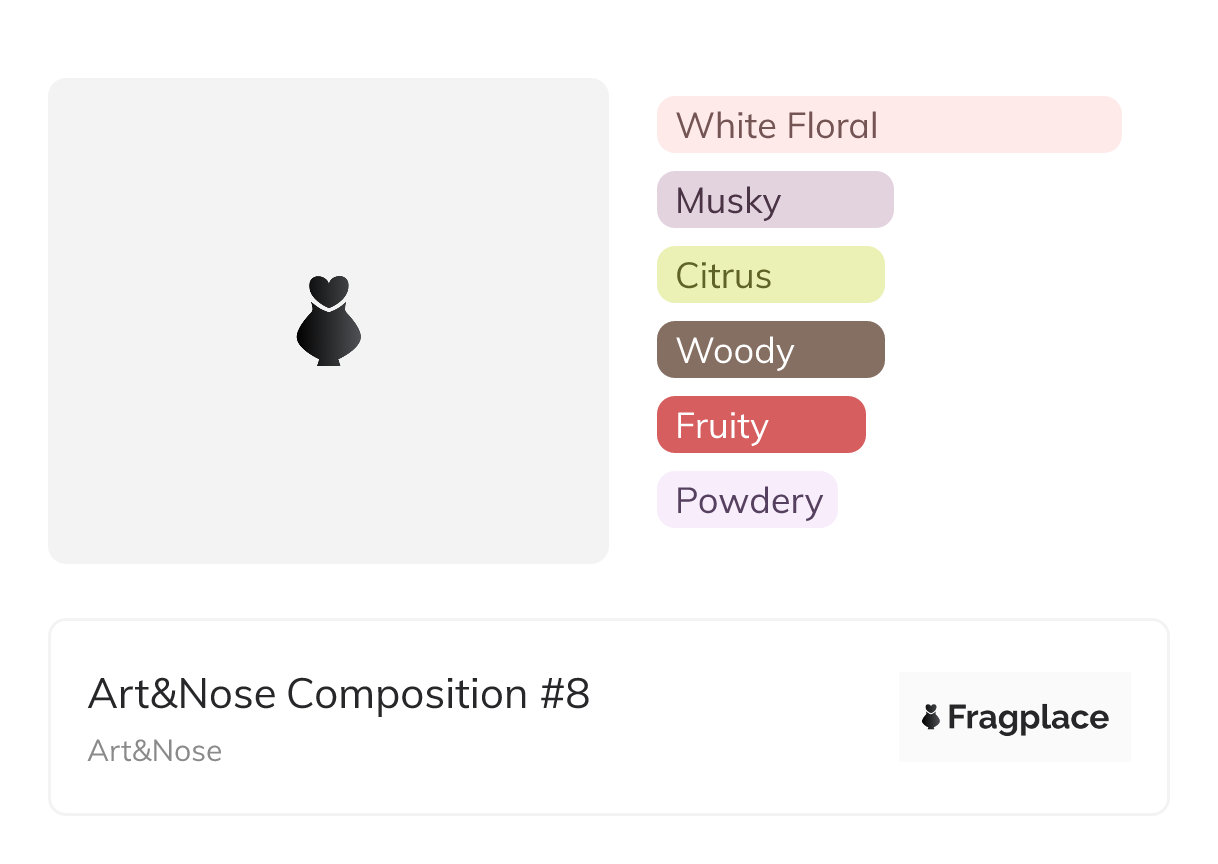This screenshot has height=864, width=1218.
Task: Select the Musky accord bar
Action: click(774, 200)
